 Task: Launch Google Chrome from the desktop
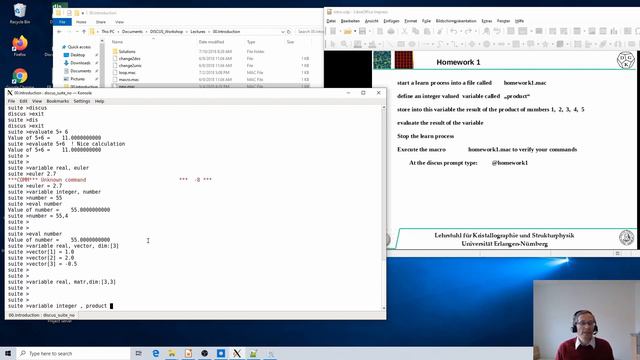[20, 78]
